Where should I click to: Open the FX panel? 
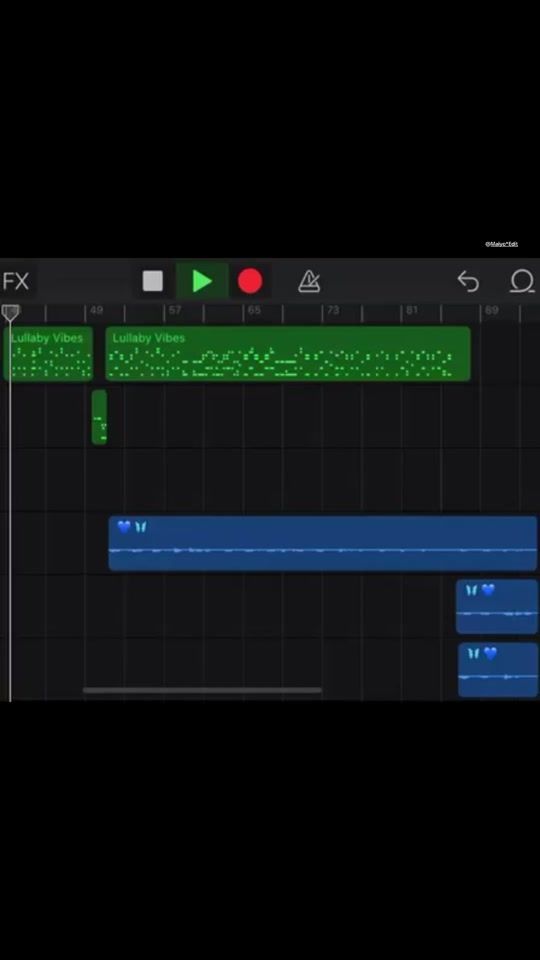click(x=17, y=282)
